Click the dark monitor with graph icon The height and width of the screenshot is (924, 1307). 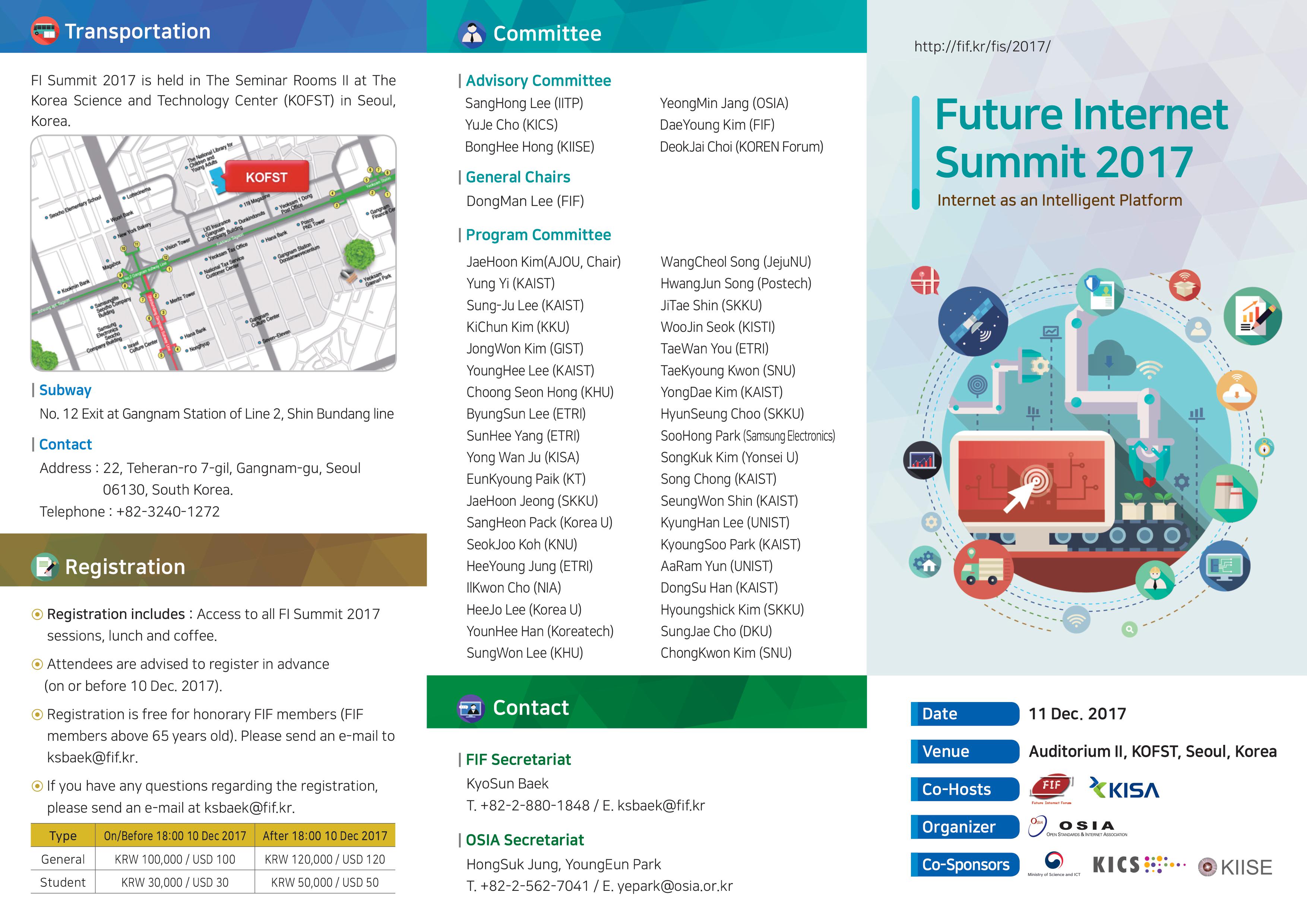coord(922,460)
